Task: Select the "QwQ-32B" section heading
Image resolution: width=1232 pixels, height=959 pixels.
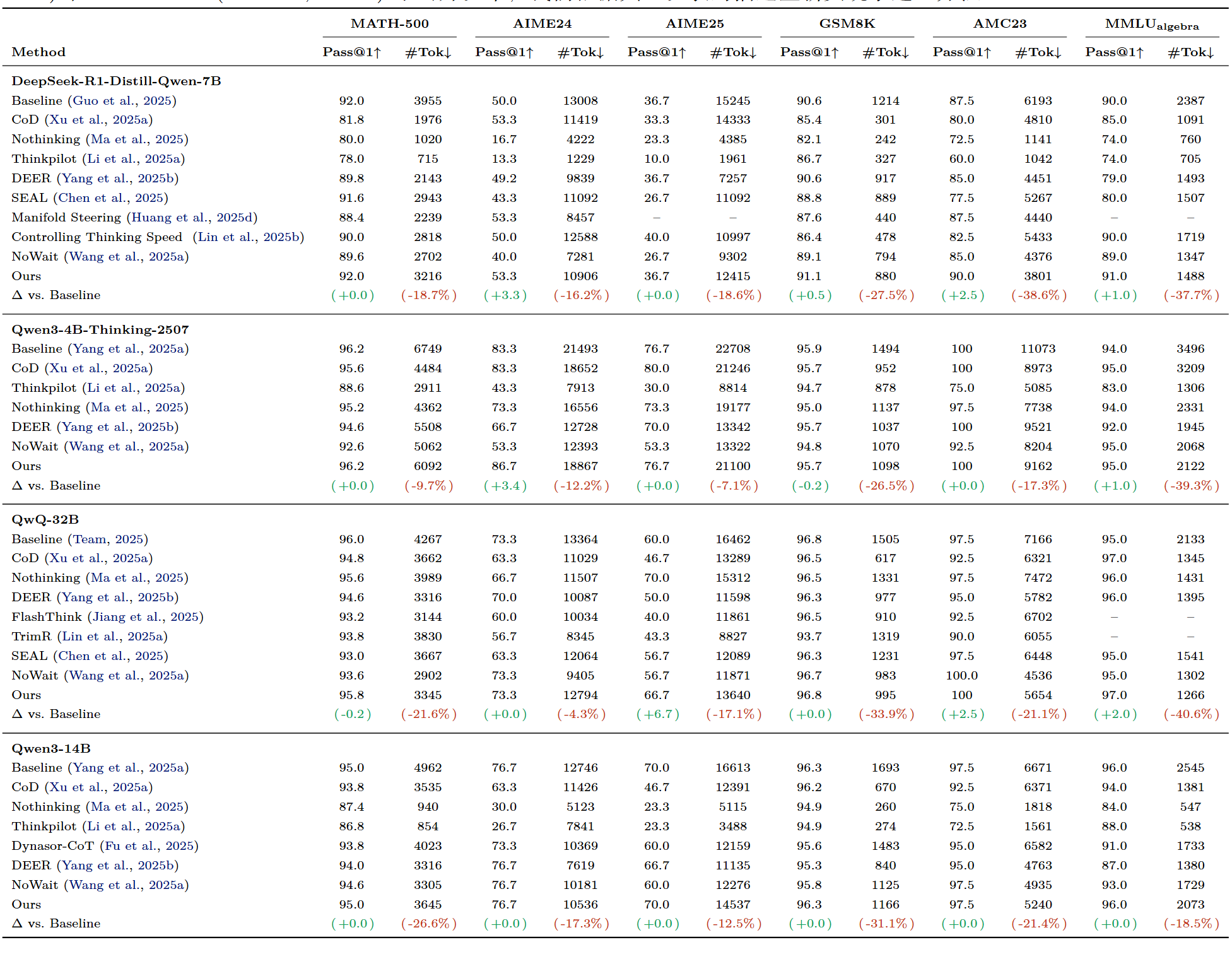Action: (45, 519)
